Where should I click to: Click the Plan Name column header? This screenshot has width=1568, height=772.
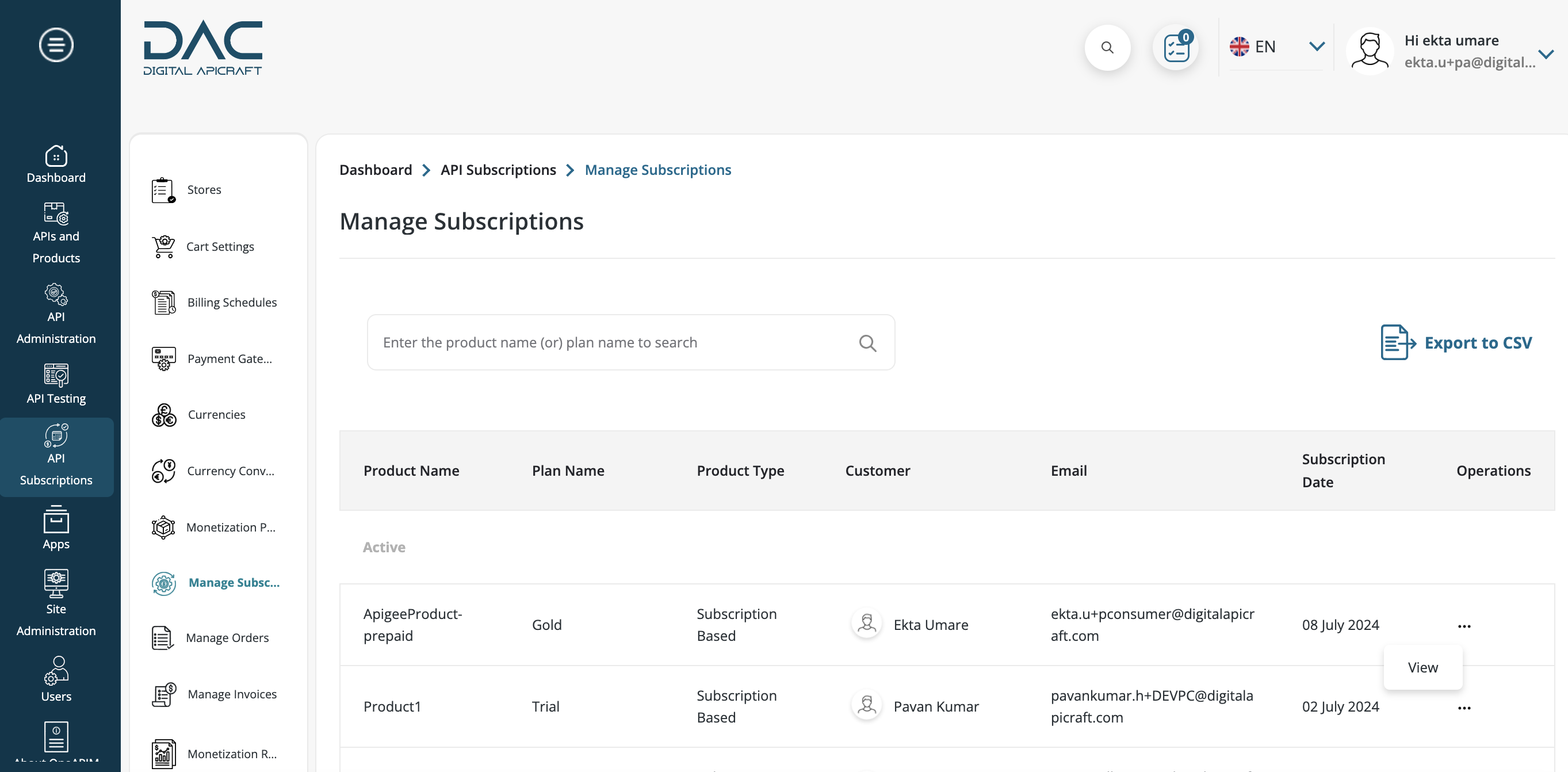tap(567, 471)
